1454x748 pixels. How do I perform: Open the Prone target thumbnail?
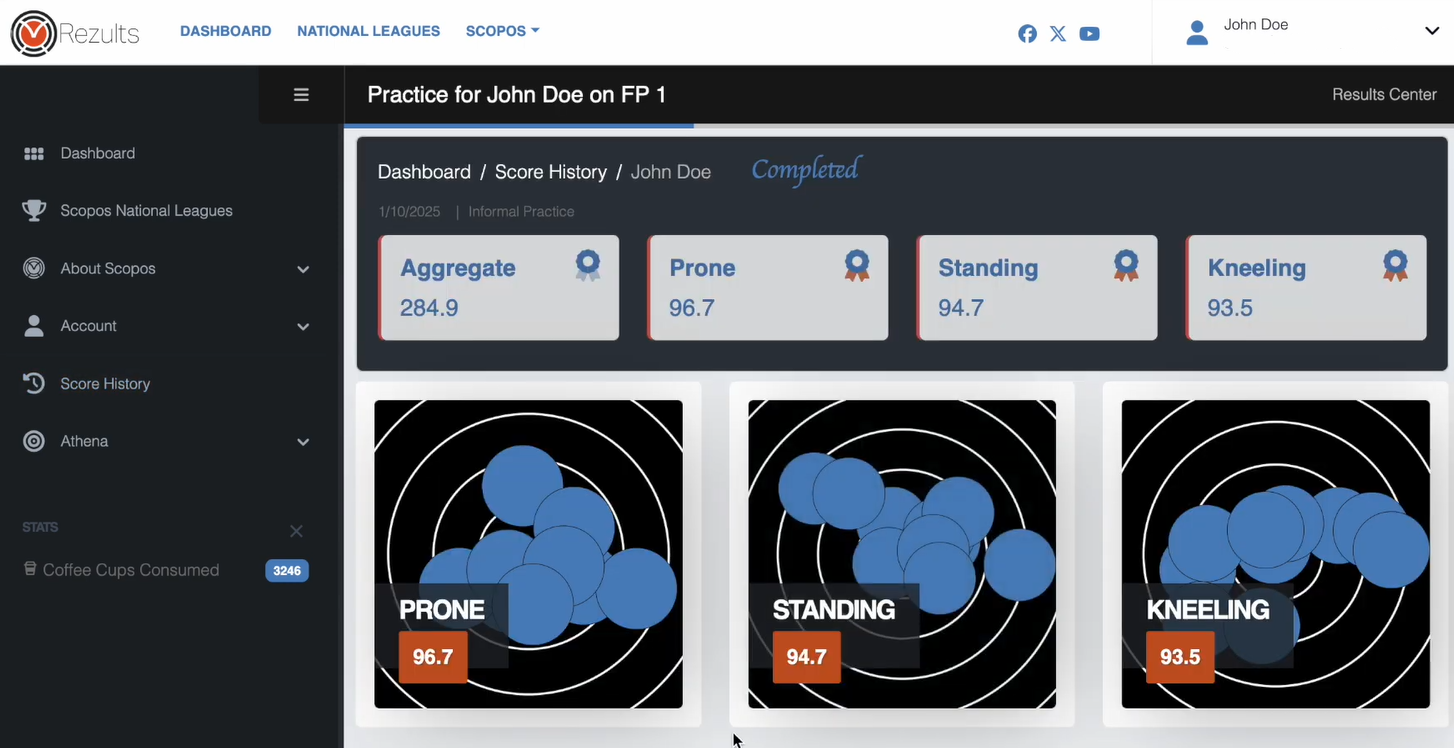528,554
